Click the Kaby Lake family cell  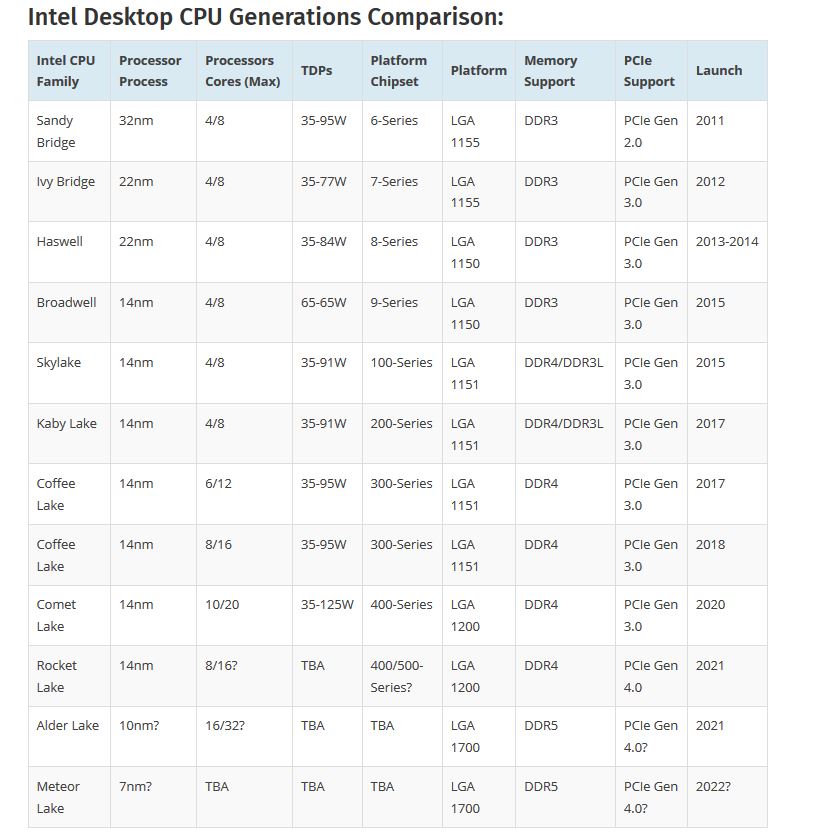[66, 424]
